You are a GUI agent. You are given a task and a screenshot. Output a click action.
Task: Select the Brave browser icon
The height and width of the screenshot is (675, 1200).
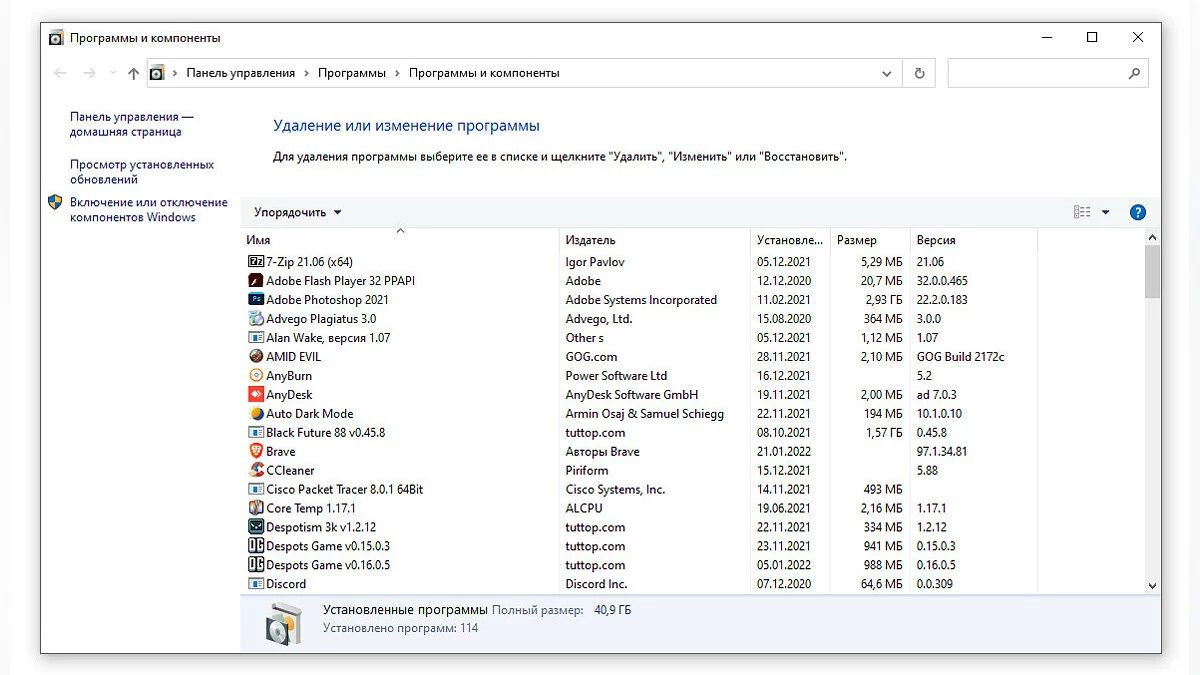(x=256, y=452)
